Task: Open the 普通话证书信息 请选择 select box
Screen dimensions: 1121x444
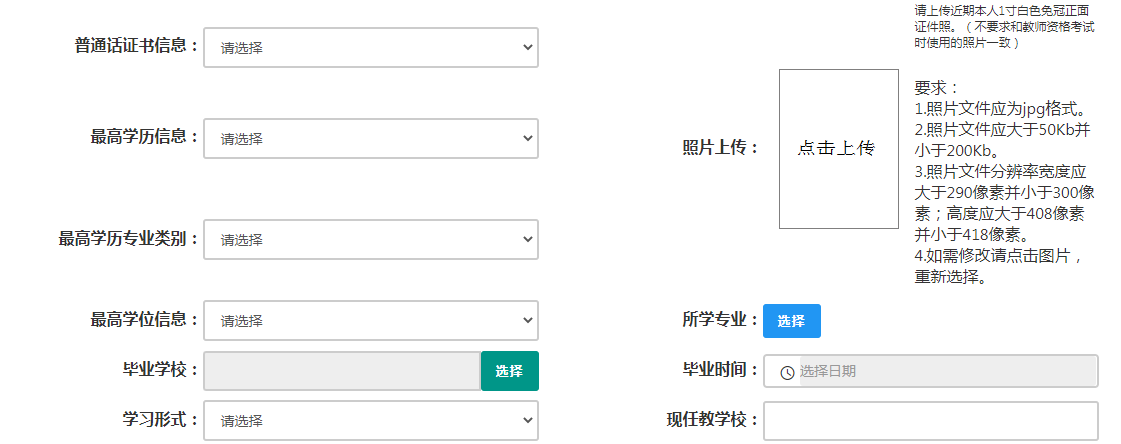Action: pos(371,48)
